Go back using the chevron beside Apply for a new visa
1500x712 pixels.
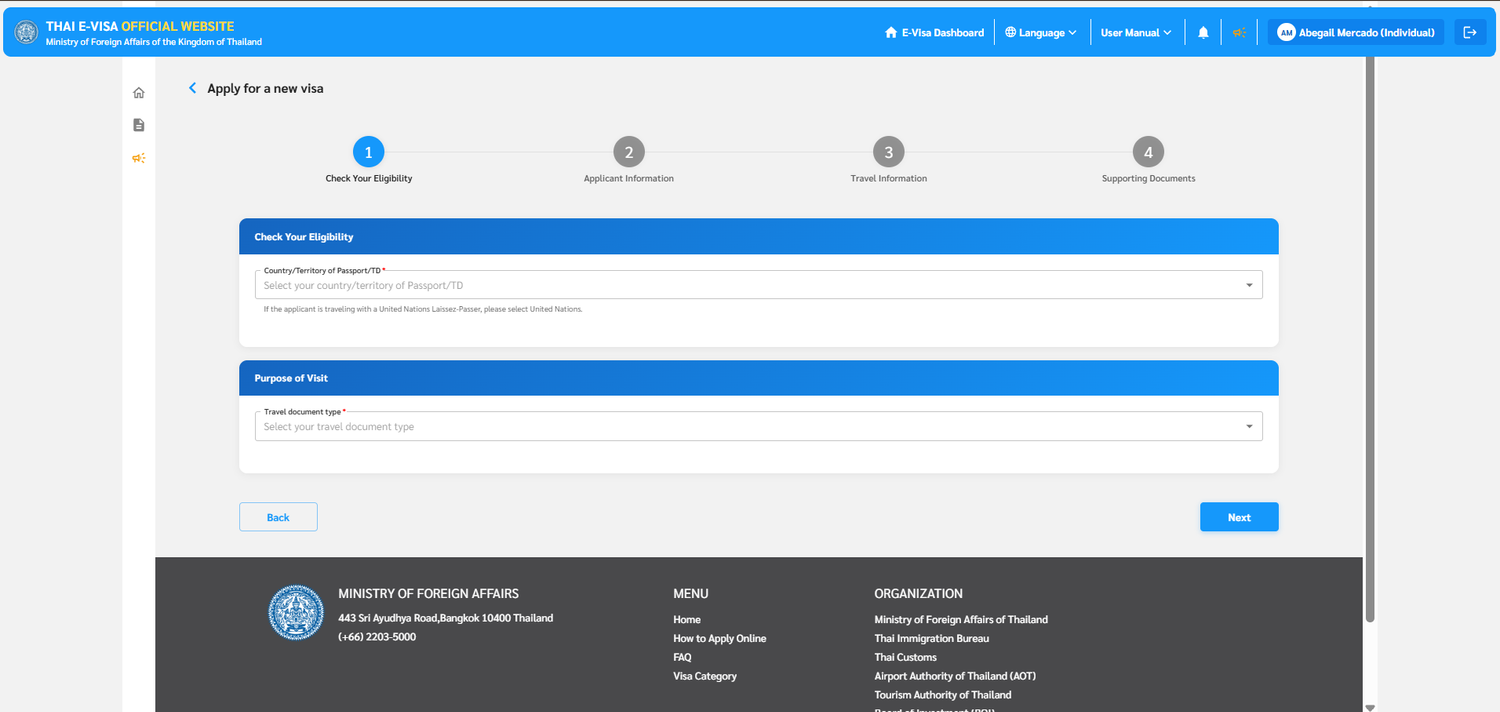coord(193,88)
